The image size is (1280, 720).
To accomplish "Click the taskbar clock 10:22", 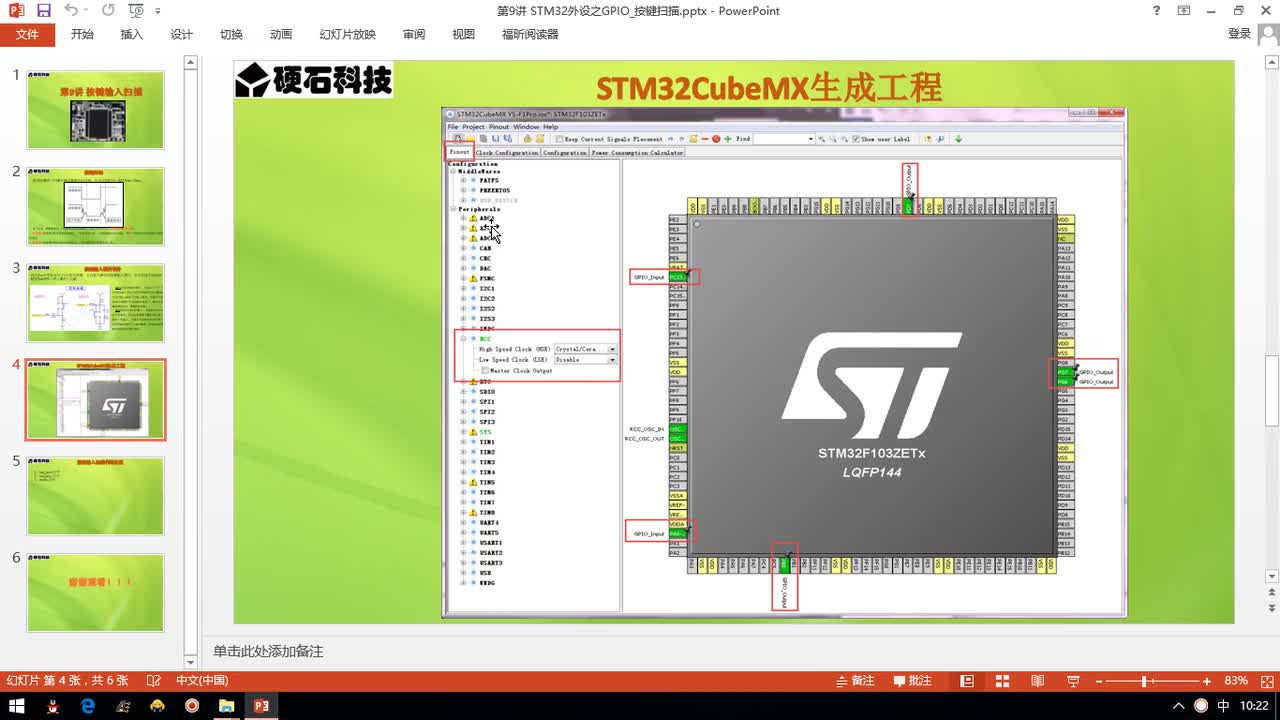I will [1254, 706].
